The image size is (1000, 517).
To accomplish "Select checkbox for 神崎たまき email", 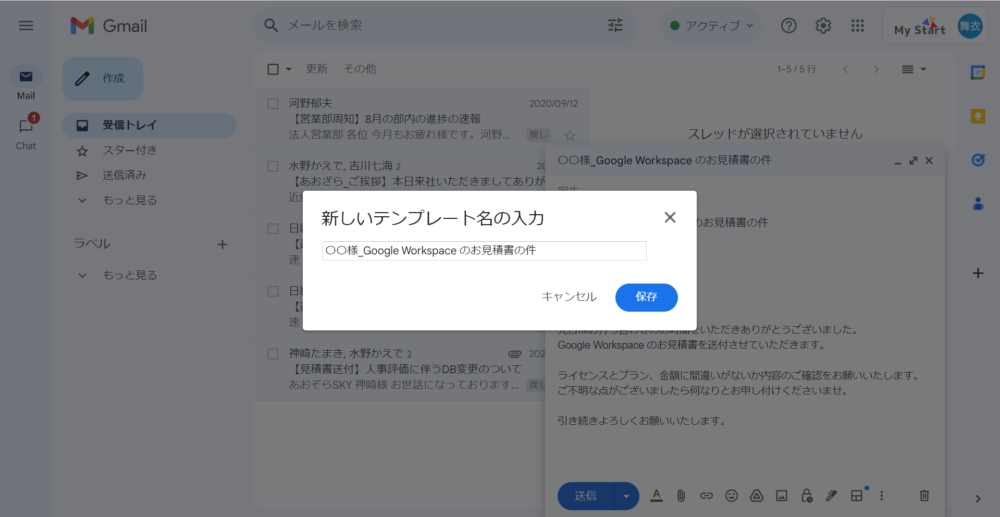I will (273, 354).
